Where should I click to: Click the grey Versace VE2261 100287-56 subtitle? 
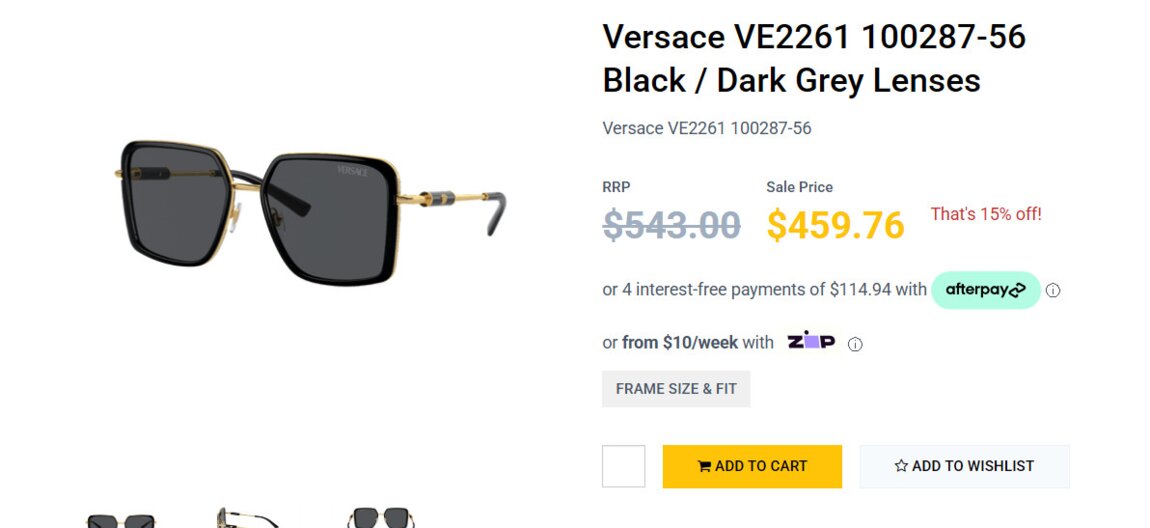coord(706,128)
